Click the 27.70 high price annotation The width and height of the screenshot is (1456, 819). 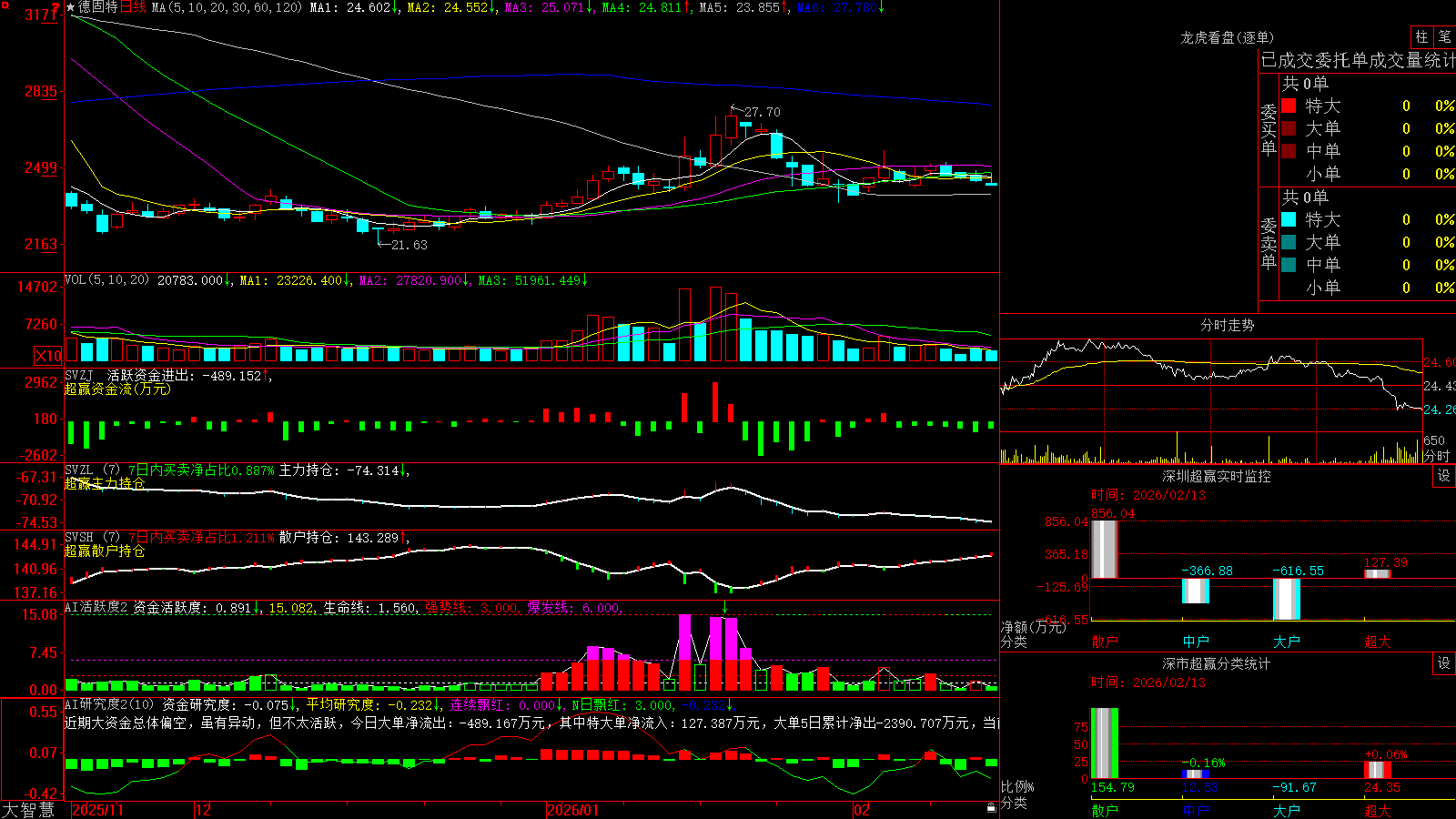point(762,112)
